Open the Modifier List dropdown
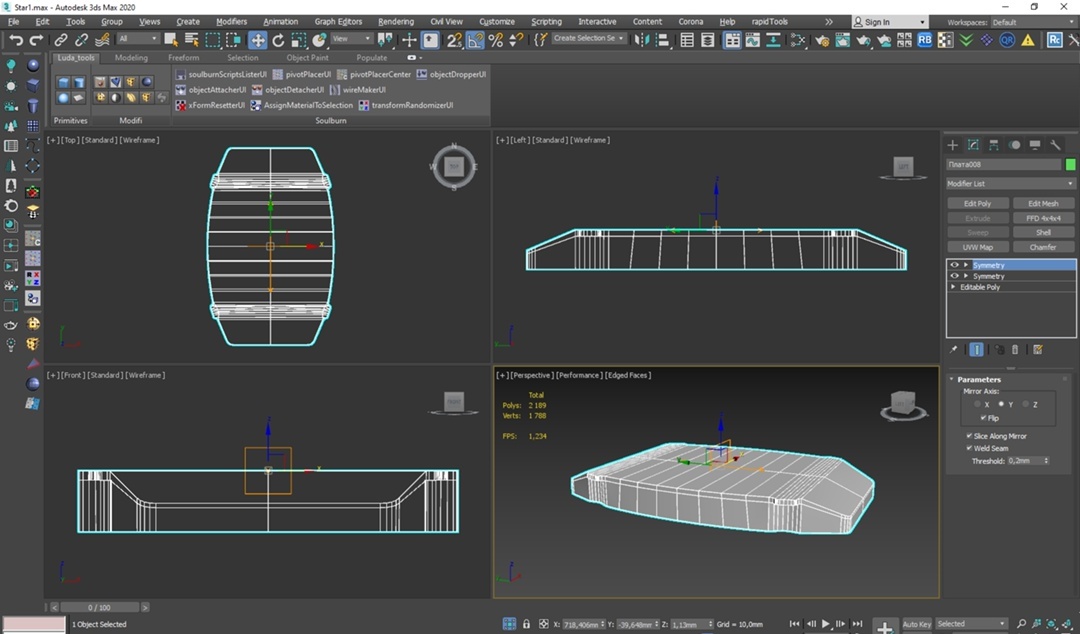The image size is (1080, 634). pos(1010,183)
